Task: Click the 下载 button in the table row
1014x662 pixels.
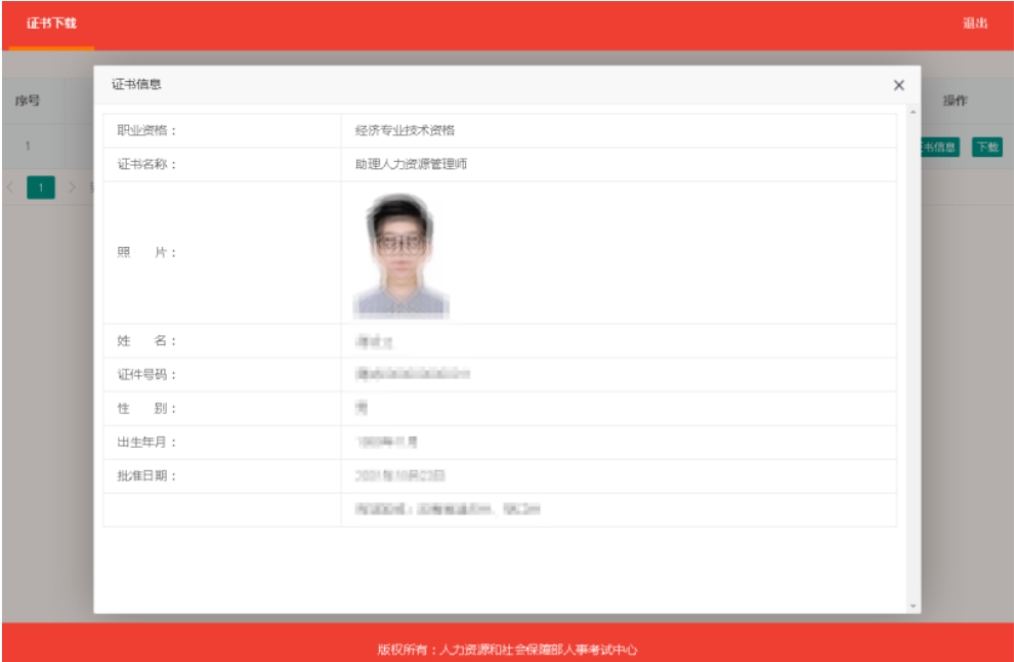Action: coord(987,147)
